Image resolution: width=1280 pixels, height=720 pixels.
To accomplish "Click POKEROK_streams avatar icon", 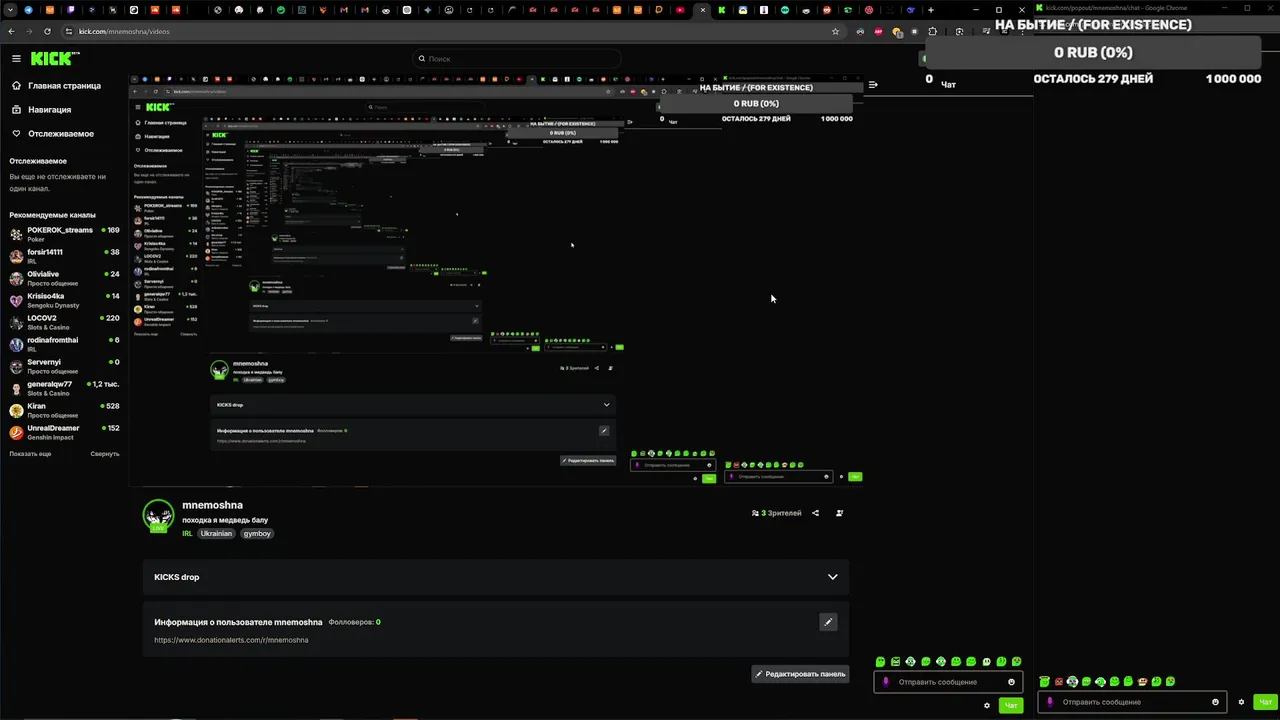I will click(16, 234).
